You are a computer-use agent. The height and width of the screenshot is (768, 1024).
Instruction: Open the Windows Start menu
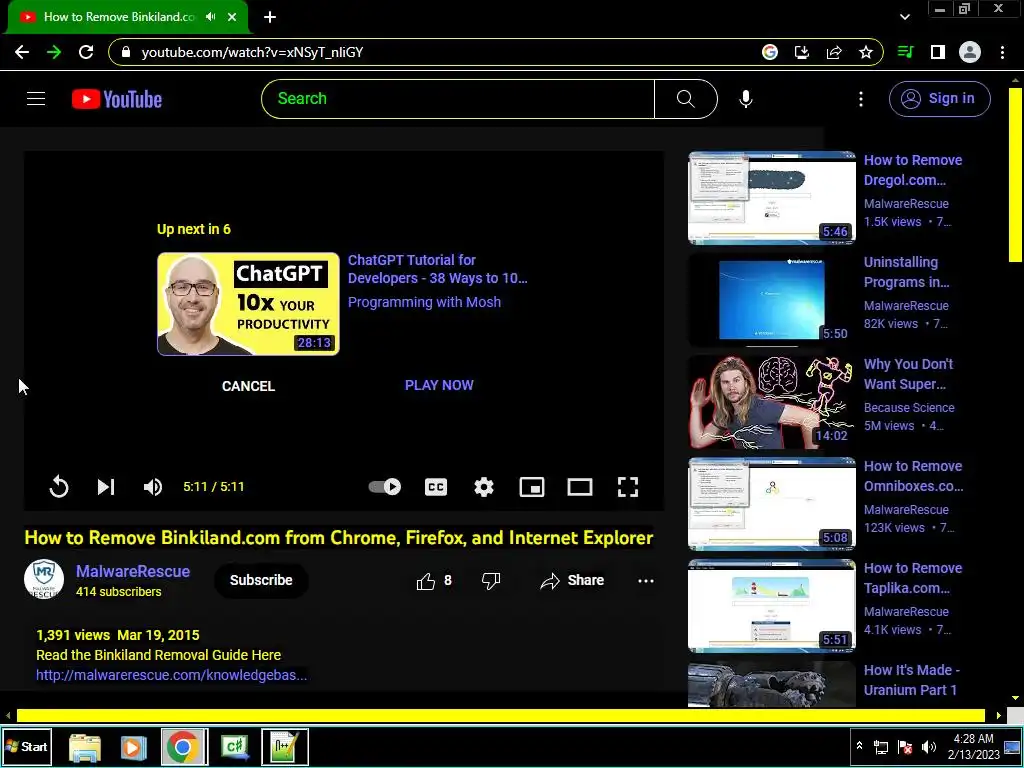(27, 746)
